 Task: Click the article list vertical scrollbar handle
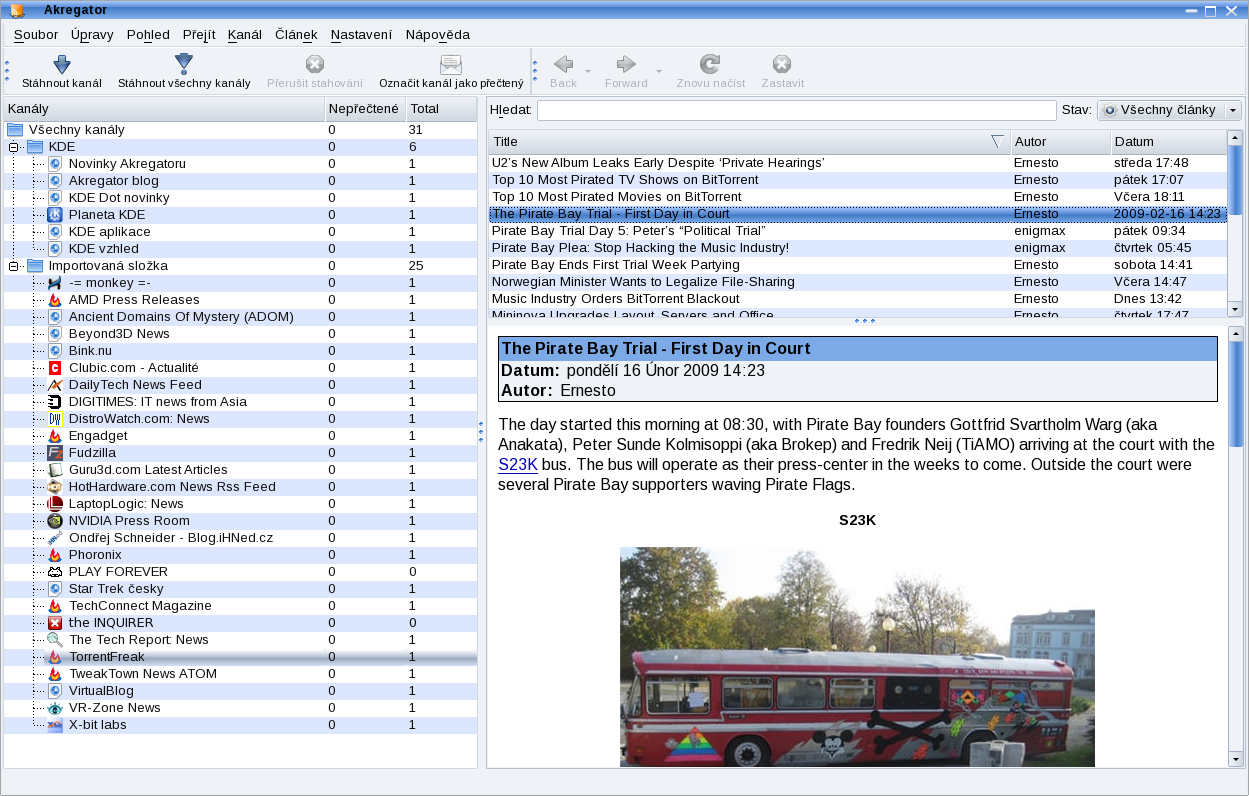(1234, 180)
